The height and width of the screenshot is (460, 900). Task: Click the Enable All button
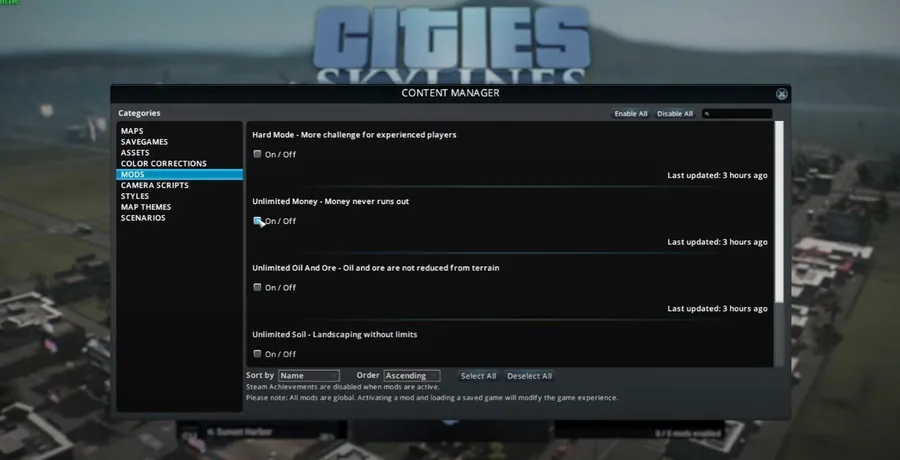[631, 114]
